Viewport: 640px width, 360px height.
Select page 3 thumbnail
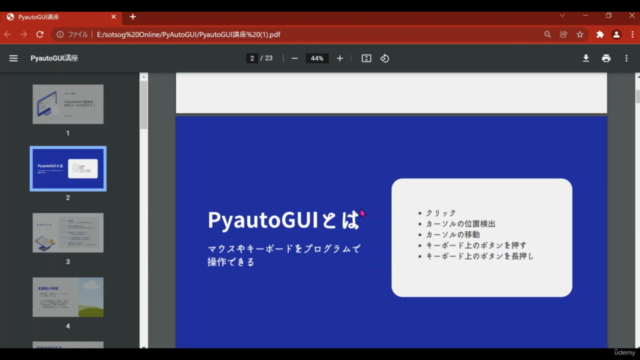68,233
